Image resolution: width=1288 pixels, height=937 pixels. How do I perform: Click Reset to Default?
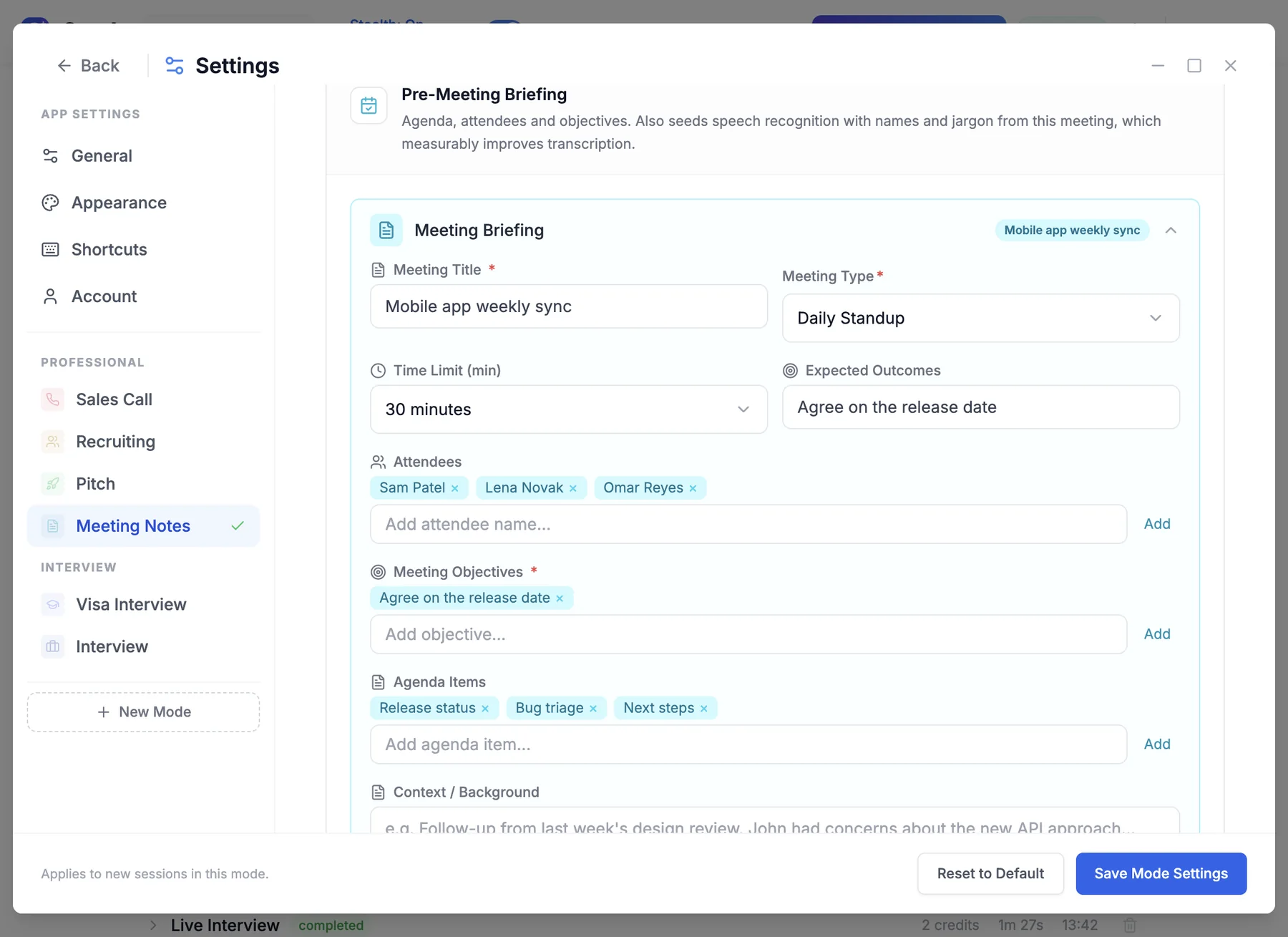click(x=990, y=874)
